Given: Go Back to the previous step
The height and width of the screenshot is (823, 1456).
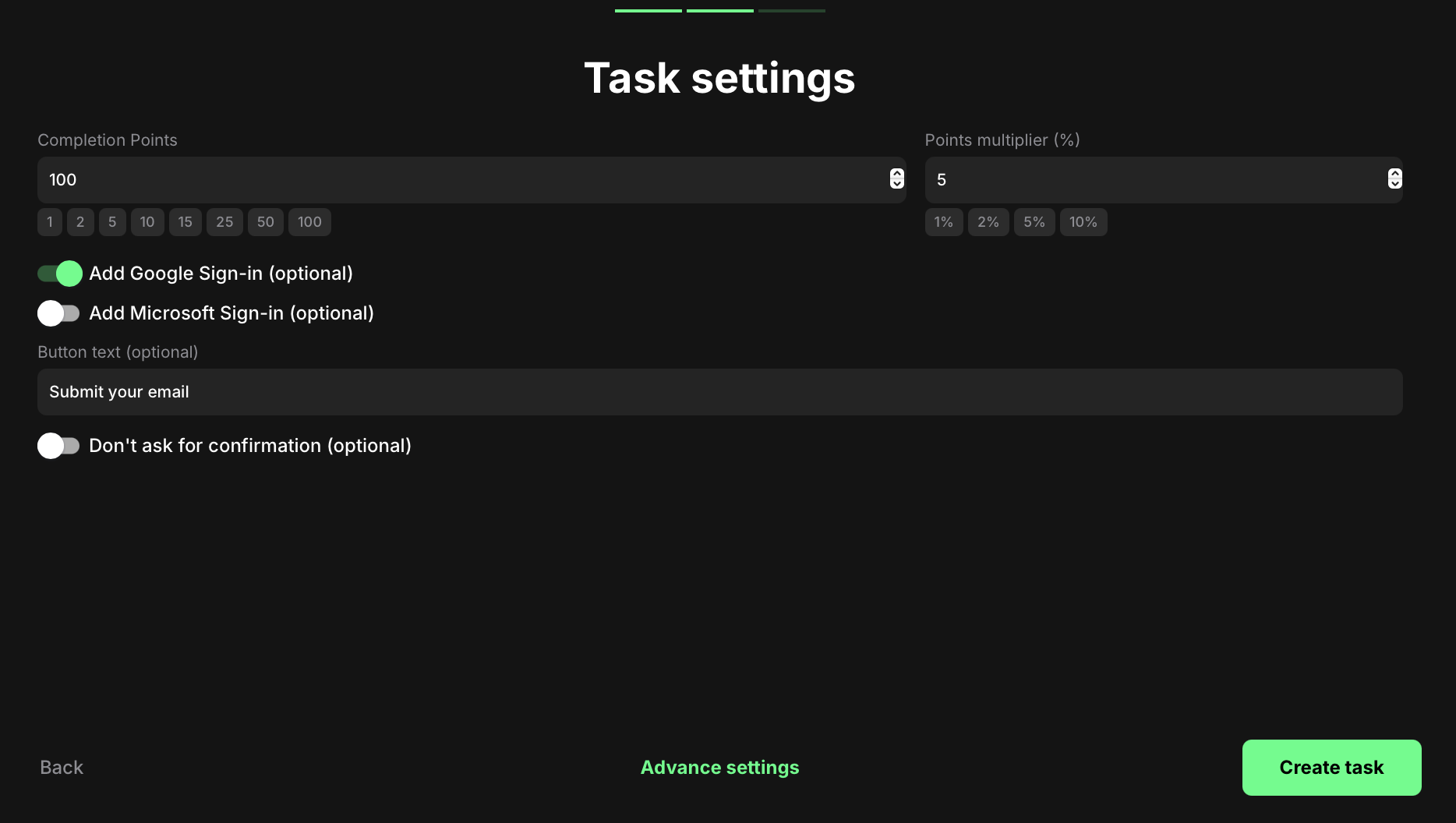Looking at the screenshot, I should pyautogui.click(x=62, y=768).
